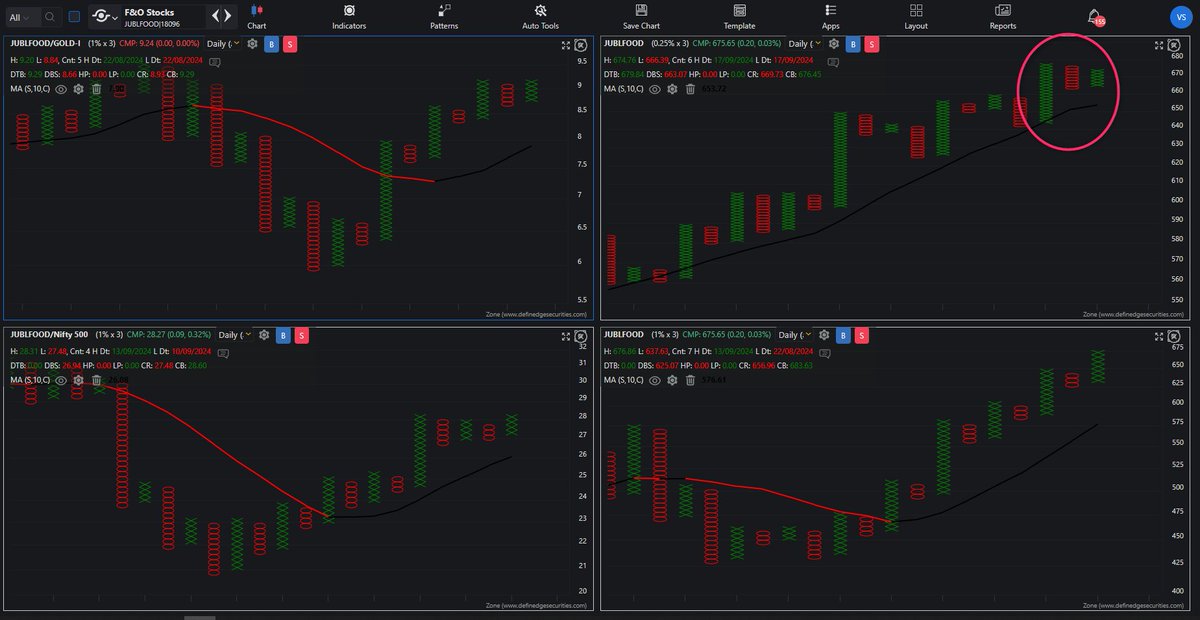Image resolution: width=1200 pixels, height=620 pixels.
Task: Click reset view icon on 1% JUBLFOOD chart
Action: (1174, 337)
